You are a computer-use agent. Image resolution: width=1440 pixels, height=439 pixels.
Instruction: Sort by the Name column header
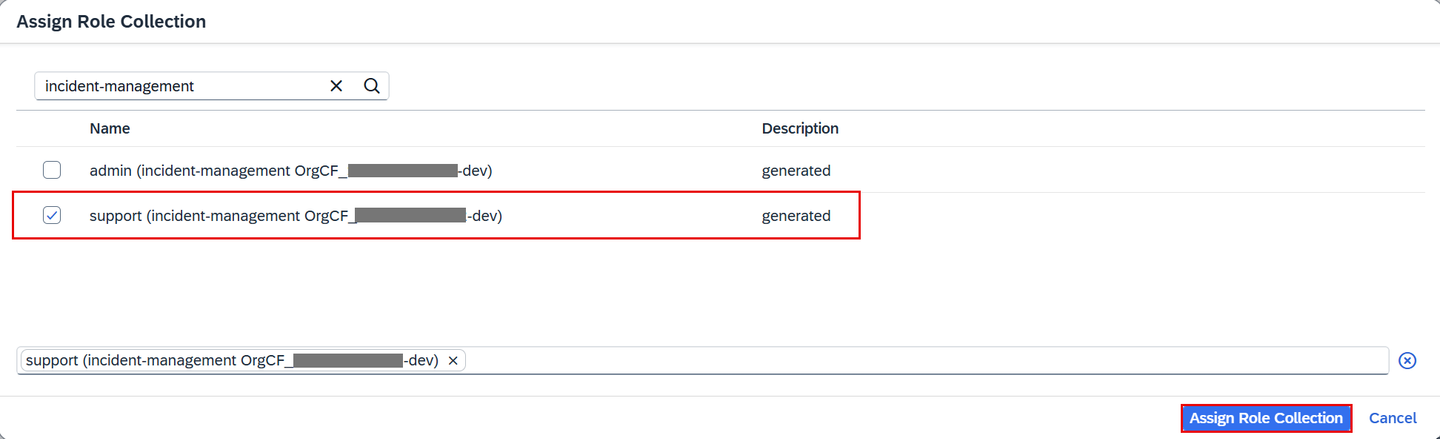(110, 129)
